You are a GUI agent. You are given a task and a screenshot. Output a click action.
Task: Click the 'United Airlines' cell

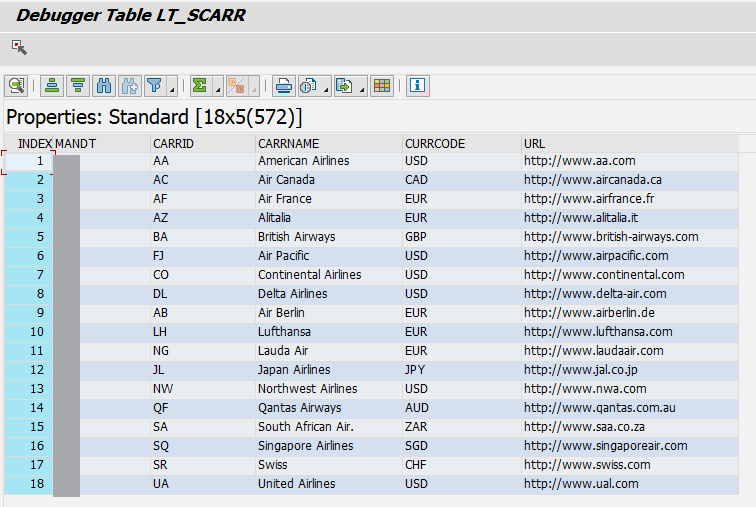(x=329, y=484)
